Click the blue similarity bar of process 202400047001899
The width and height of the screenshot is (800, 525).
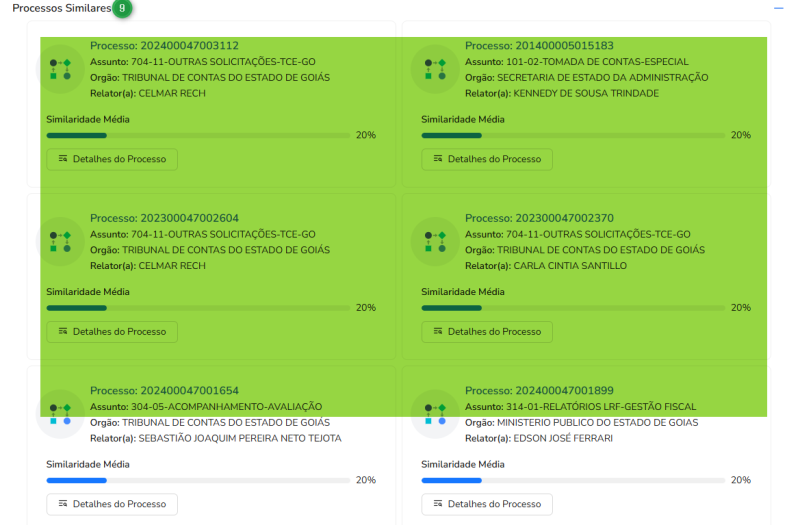click(573, 480)
